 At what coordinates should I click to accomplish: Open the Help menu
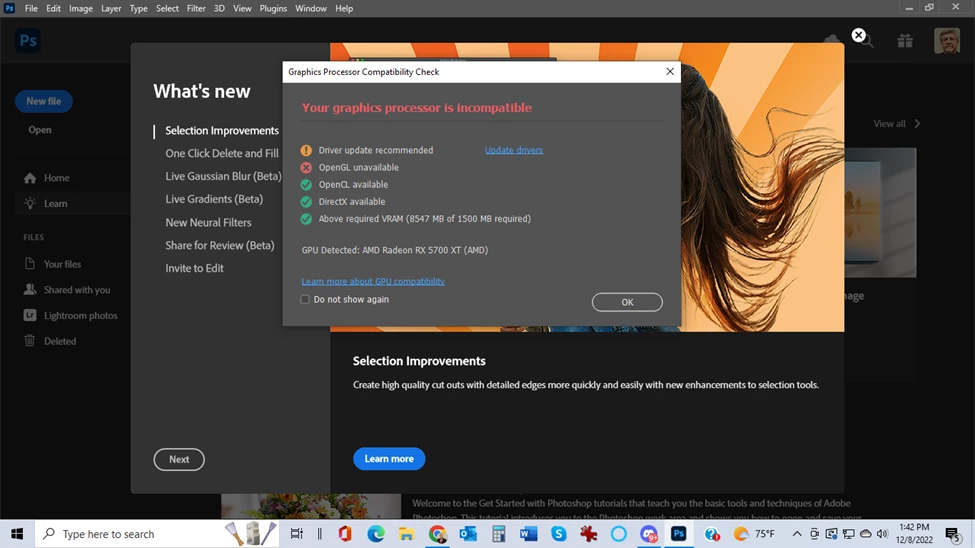click(344, 9)
